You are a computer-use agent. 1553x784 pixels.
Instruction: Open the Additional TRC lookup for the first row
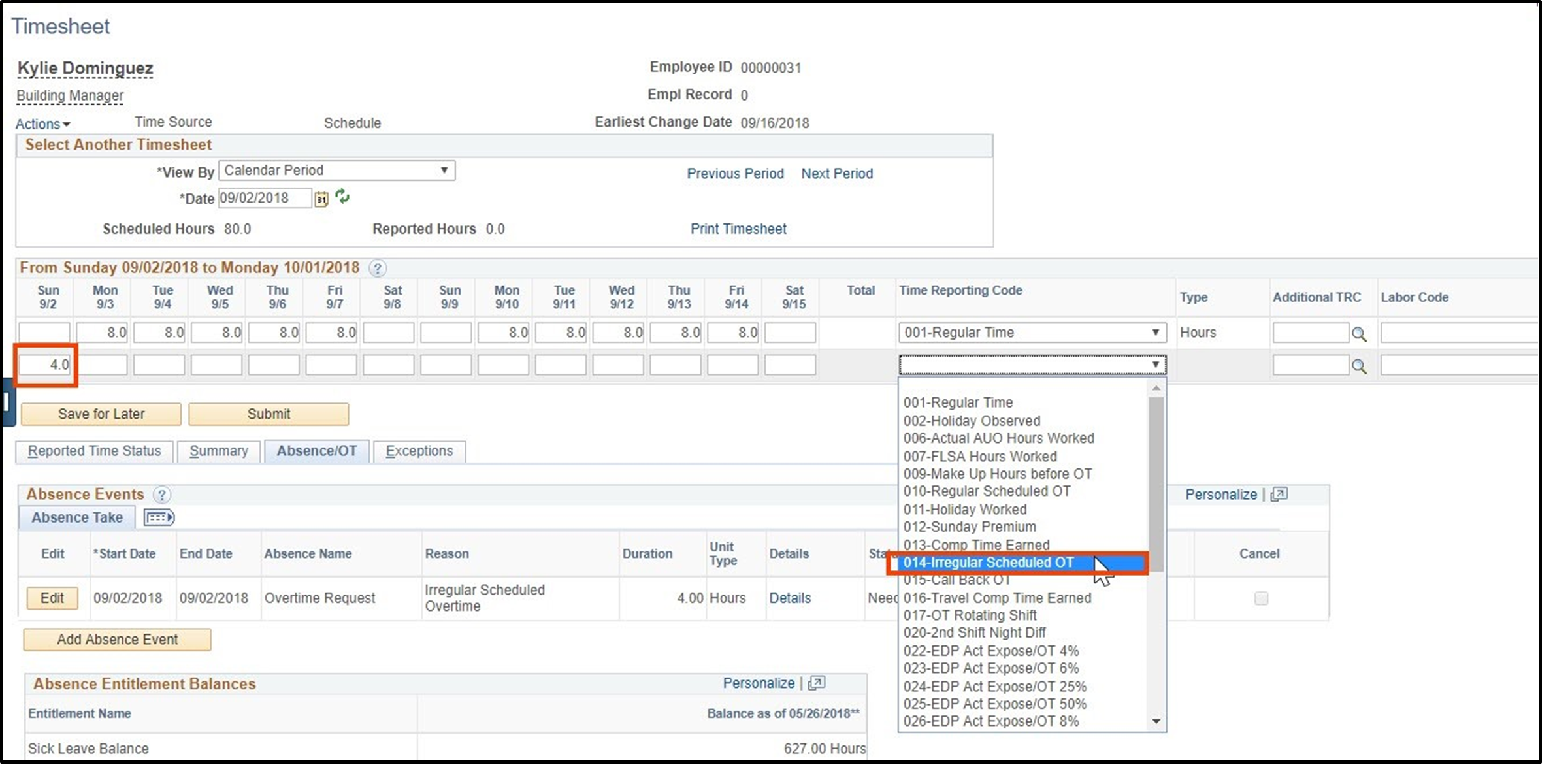coord(1360,333)
